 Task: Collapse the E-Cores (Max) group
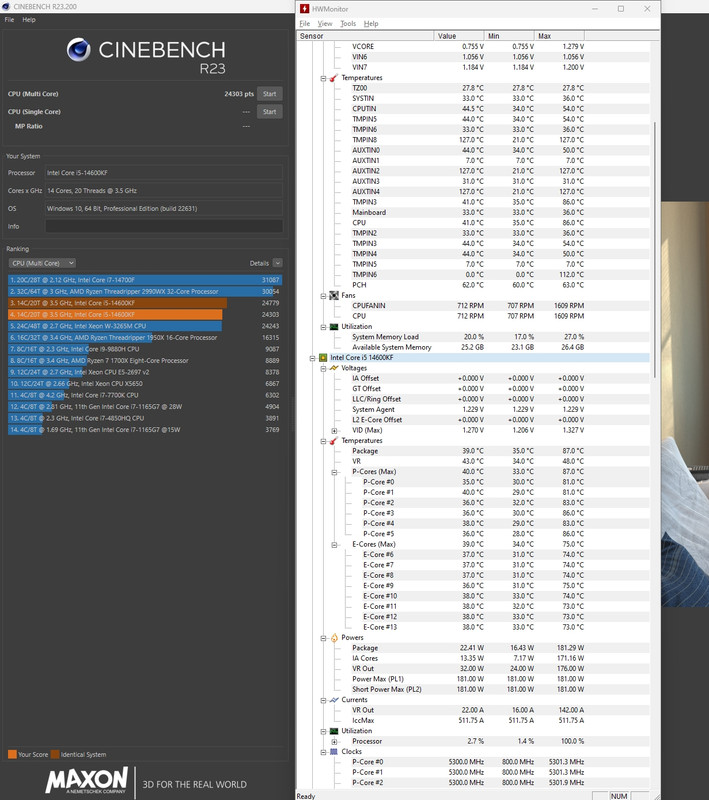tap(334, 544)
